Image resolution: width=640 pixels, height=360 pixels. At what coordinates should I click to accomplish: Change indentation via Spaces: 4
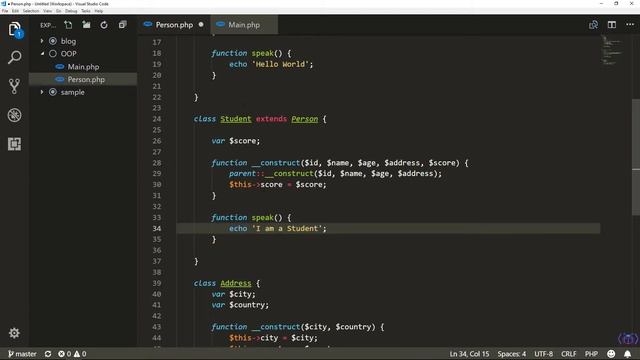coord(511,354)
